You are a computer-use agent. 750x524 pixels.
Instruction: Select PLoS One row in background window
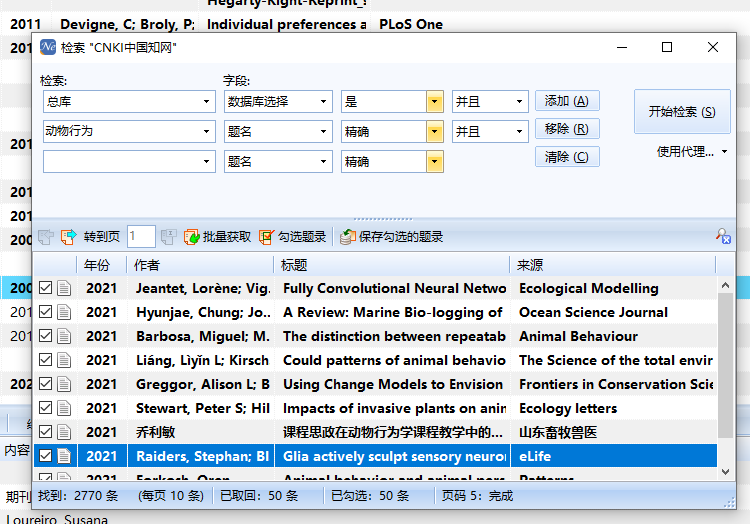coord(375,24)
